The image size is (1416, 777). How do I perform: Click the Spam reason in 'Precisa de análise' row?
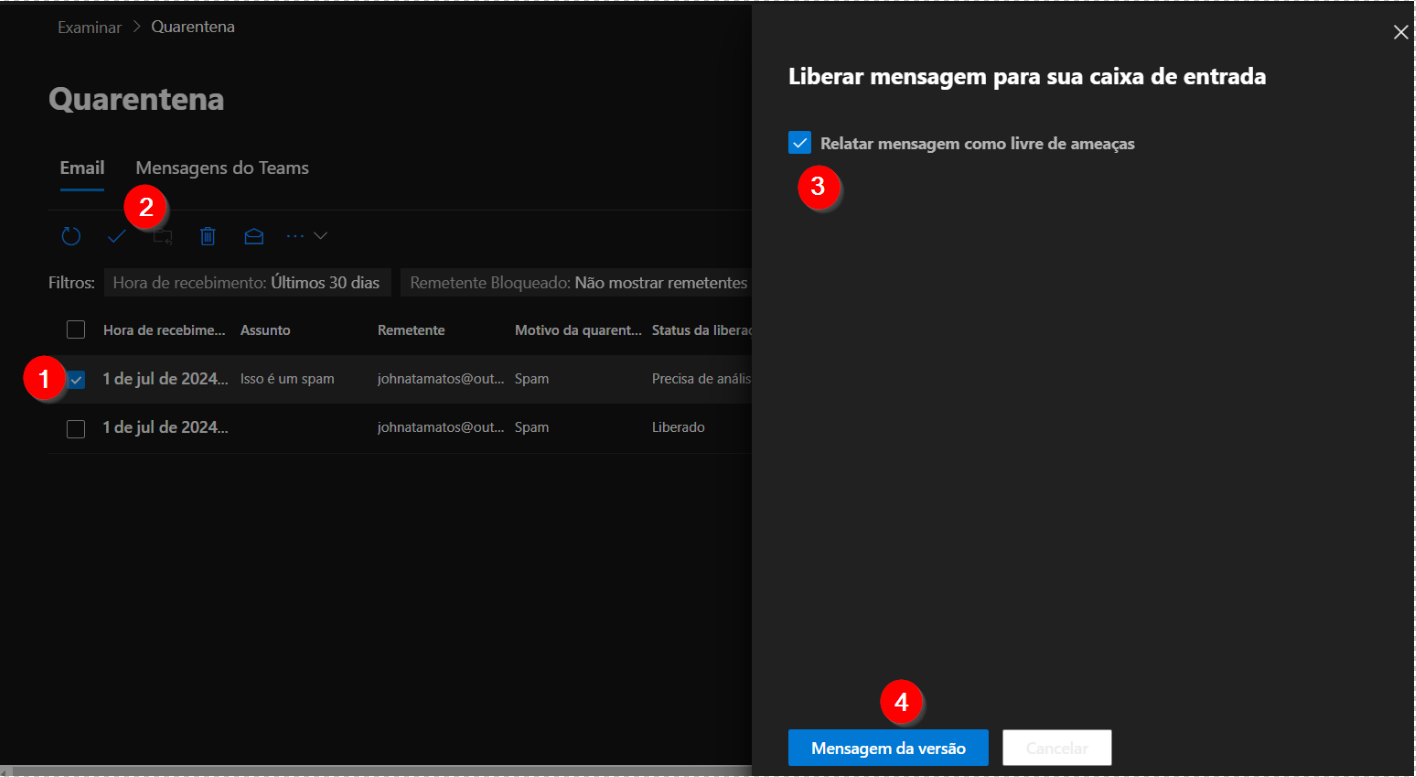tap(532, 379)
